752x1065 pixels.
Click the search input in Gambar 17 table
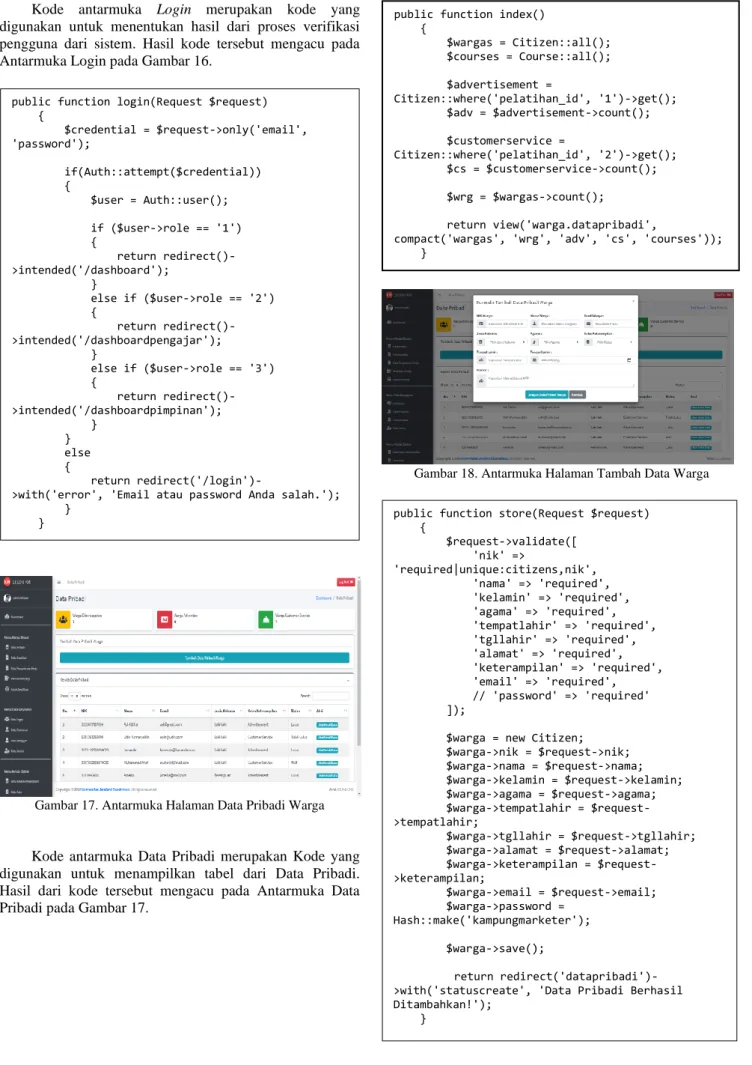point(331,696)
